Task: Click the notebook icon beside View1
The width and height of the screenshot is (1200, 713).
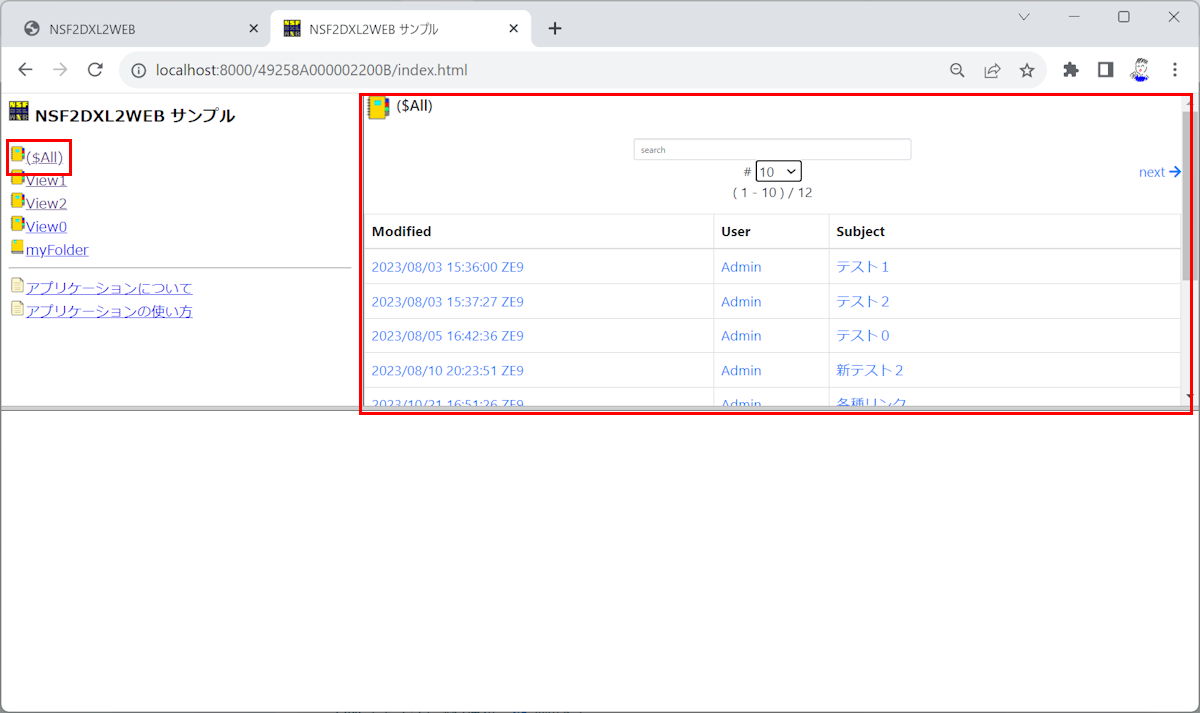Action: (17, 178)
